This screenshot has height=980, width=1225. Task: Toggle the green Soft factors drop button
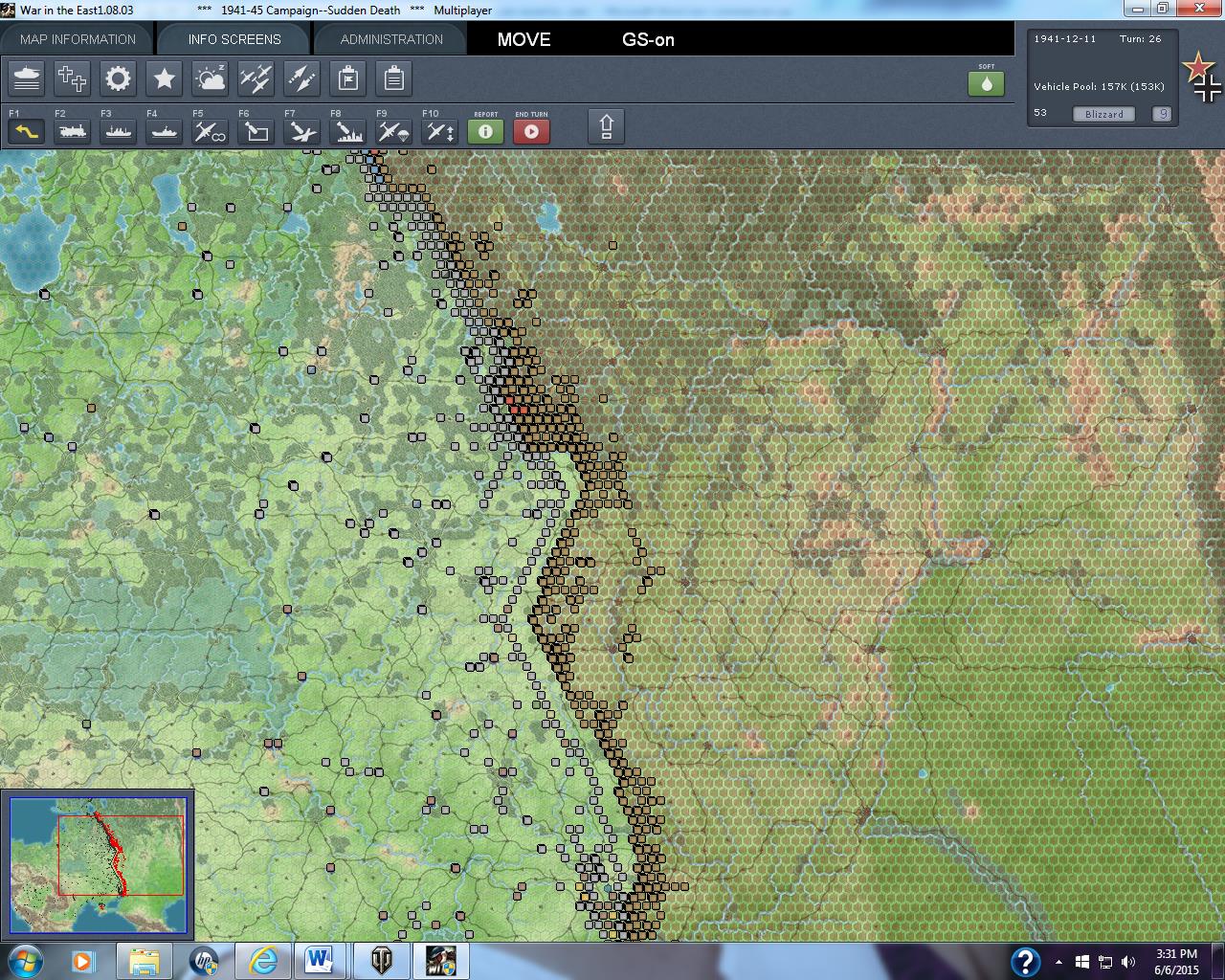987,83
